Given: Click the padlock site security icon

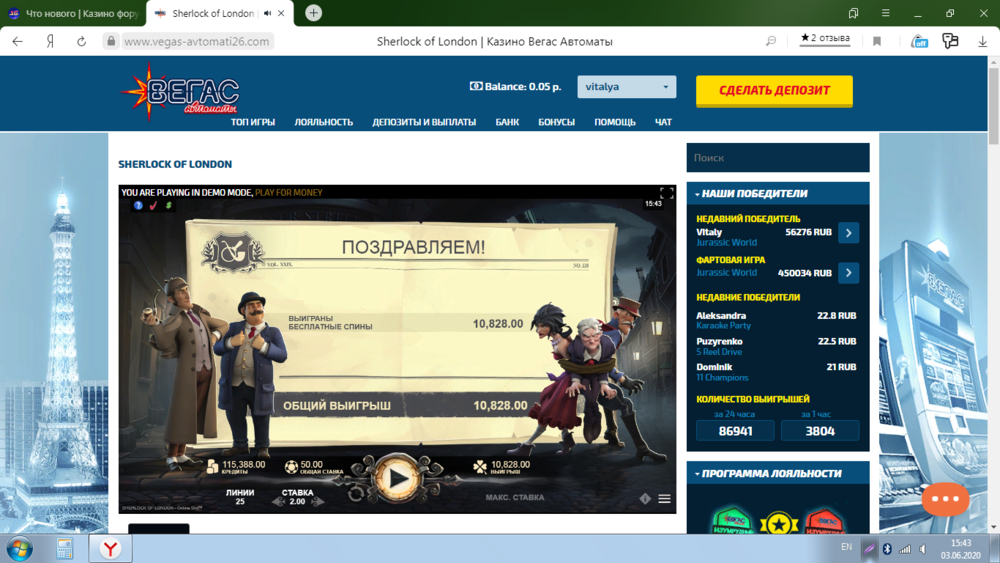Looking at the screenshot, I should [x=111, y=41].
